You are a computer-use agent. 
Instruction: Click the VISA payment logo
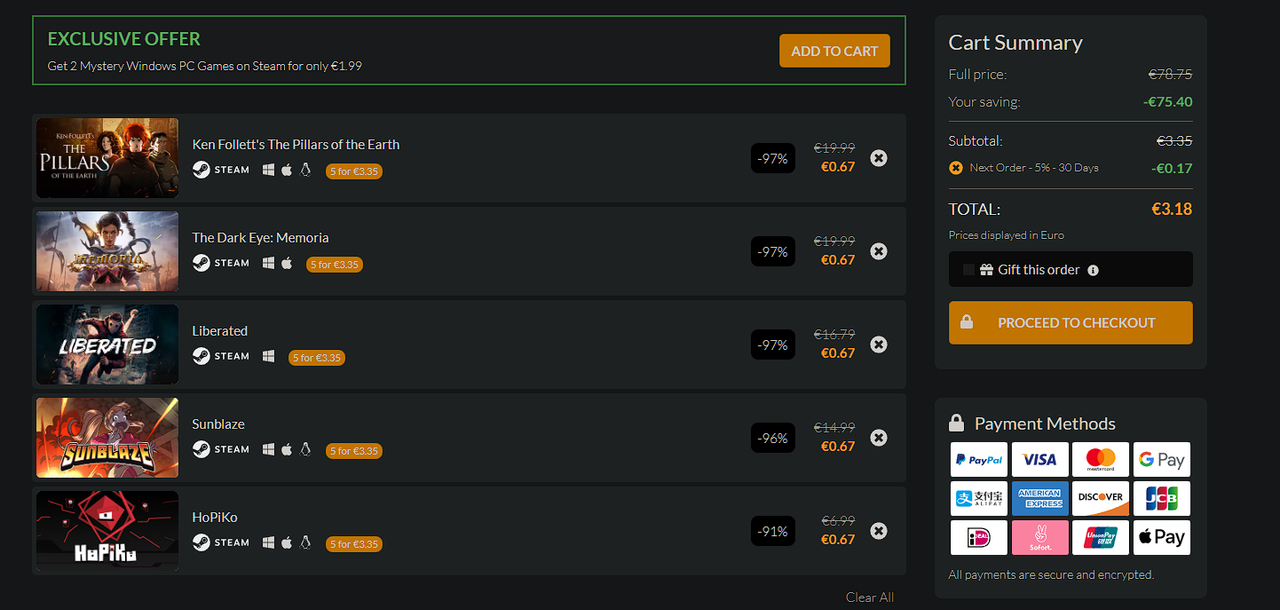1040,460
